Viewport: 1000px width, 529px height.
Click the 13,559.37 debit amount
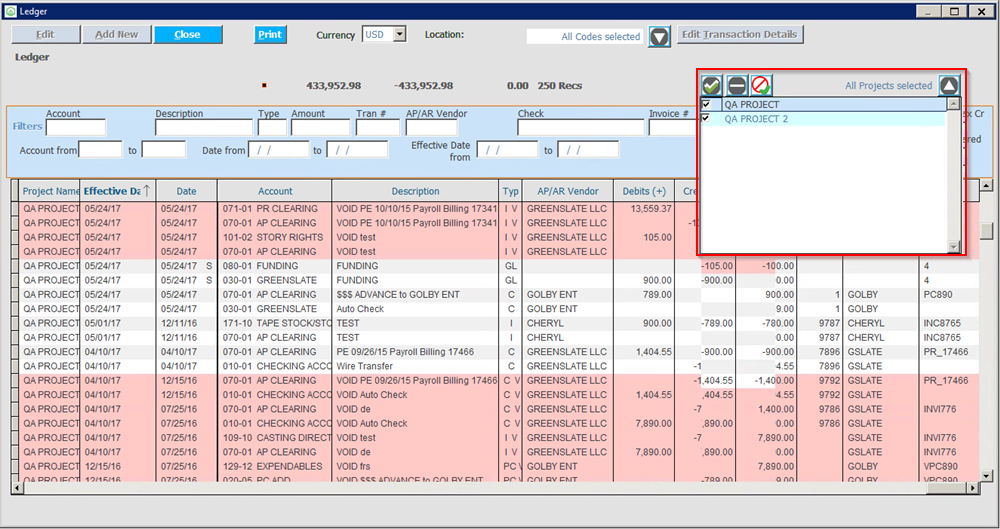[651, 209]
